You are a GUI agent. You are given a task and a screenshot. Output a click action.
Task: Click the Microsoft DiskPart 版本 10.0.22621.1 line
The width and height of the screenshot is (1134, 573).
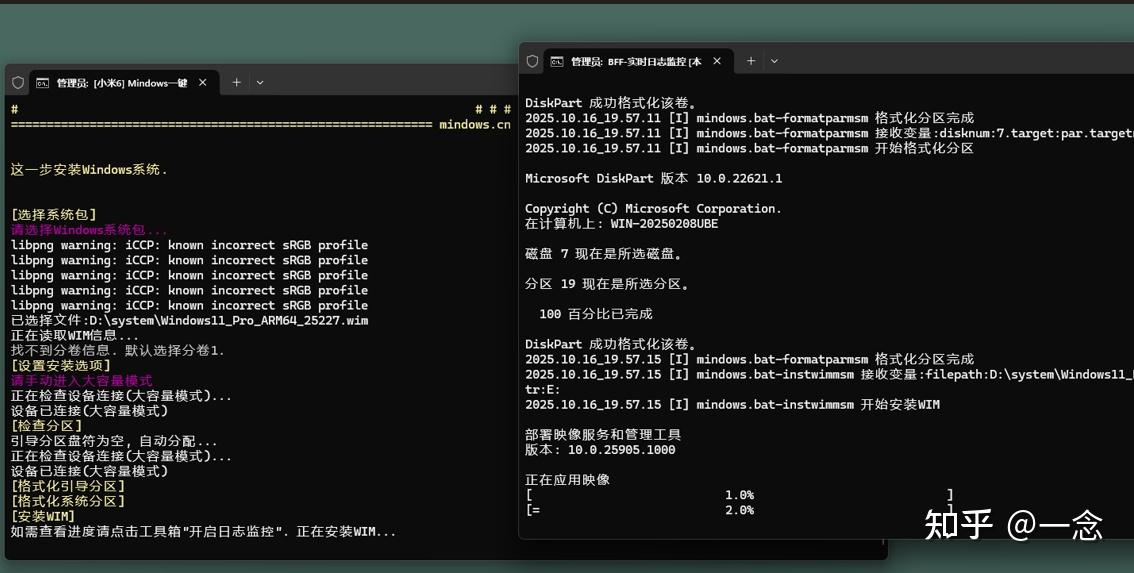pyautogui.click(x=653, y=178)
